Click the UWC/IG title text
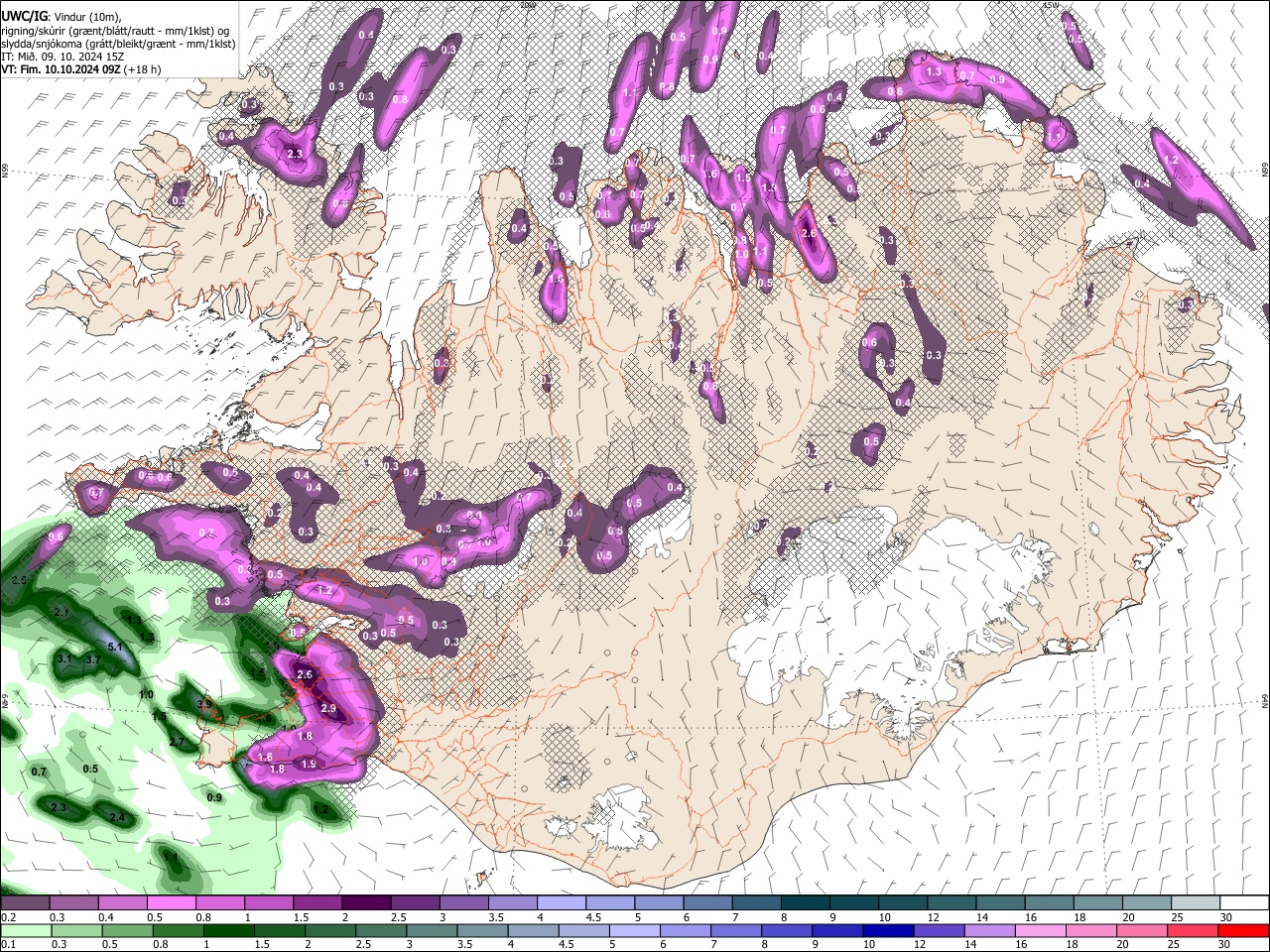 click(x=24, y=16)
